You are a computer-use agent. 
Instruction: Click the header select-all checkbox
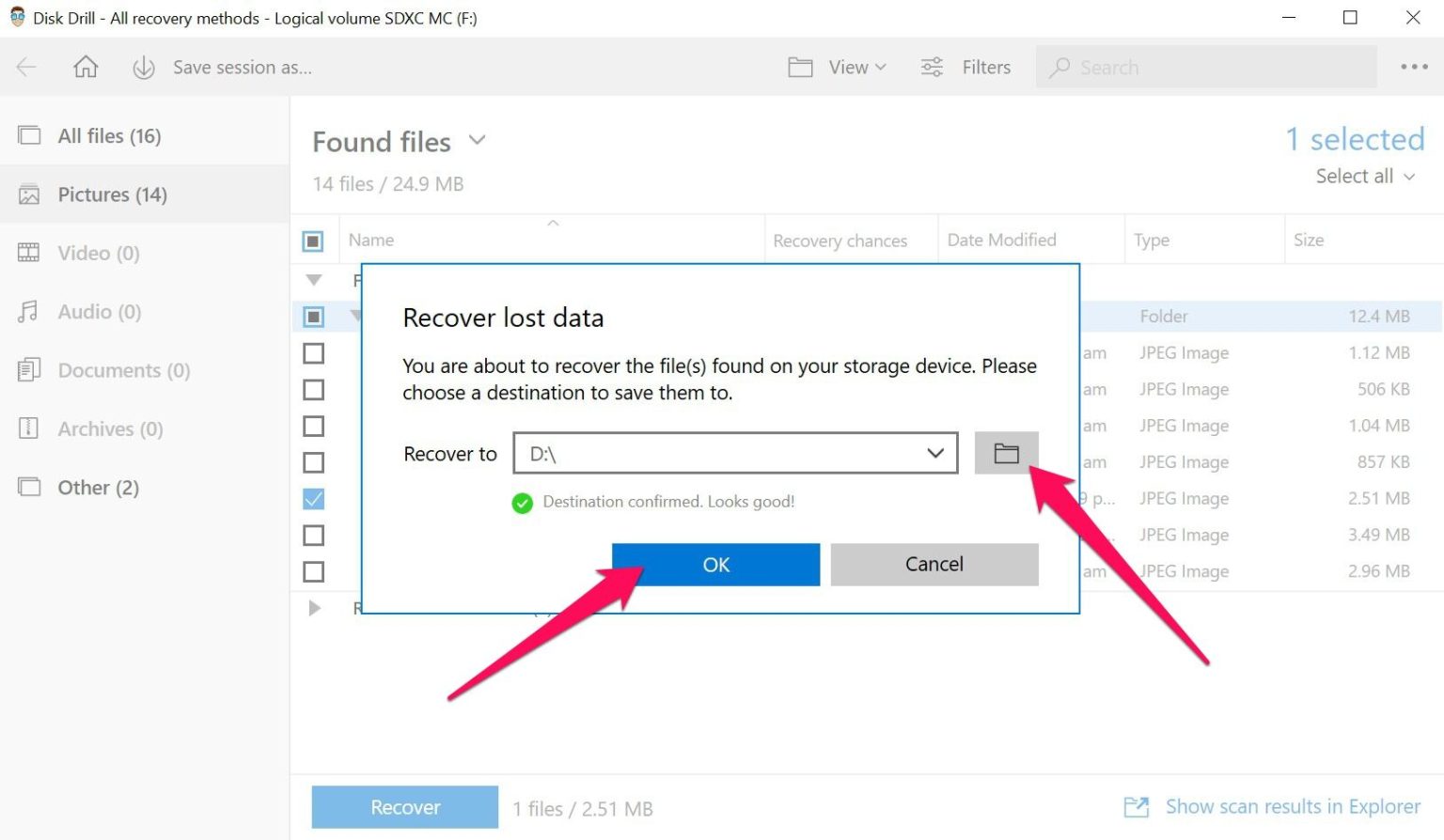click(x=313, y=241)
